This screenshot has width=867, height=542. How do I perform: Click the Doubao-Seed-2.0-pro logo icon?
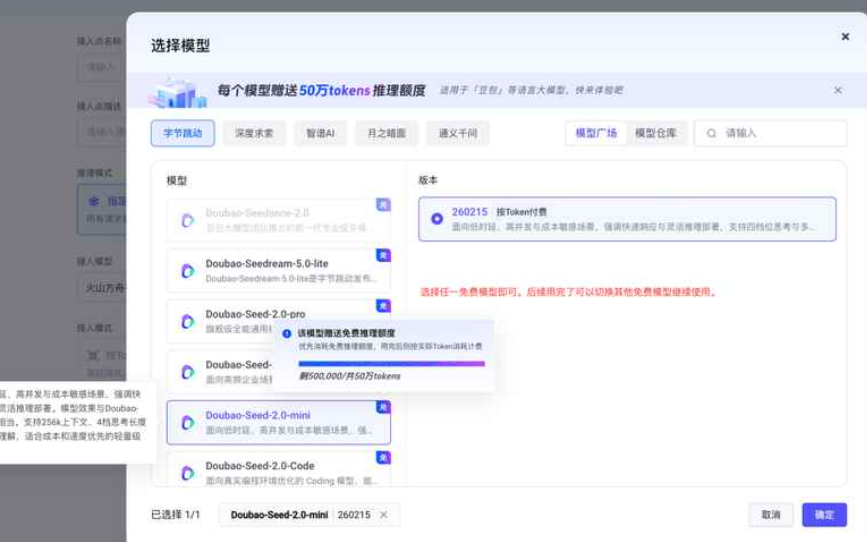pos(187,321)
